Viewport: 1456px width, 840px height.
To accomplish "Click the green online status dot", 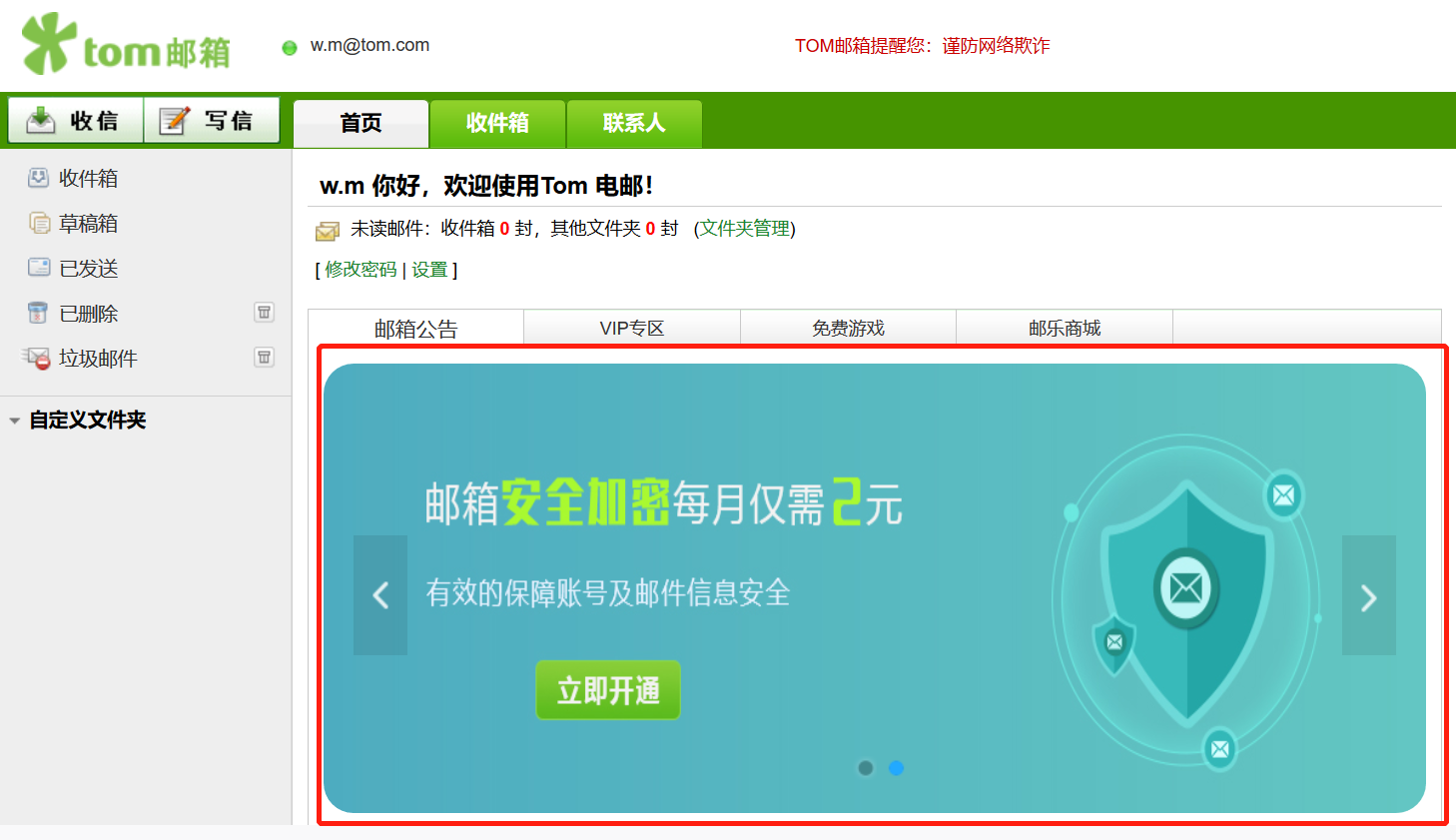I will point(290,47).
